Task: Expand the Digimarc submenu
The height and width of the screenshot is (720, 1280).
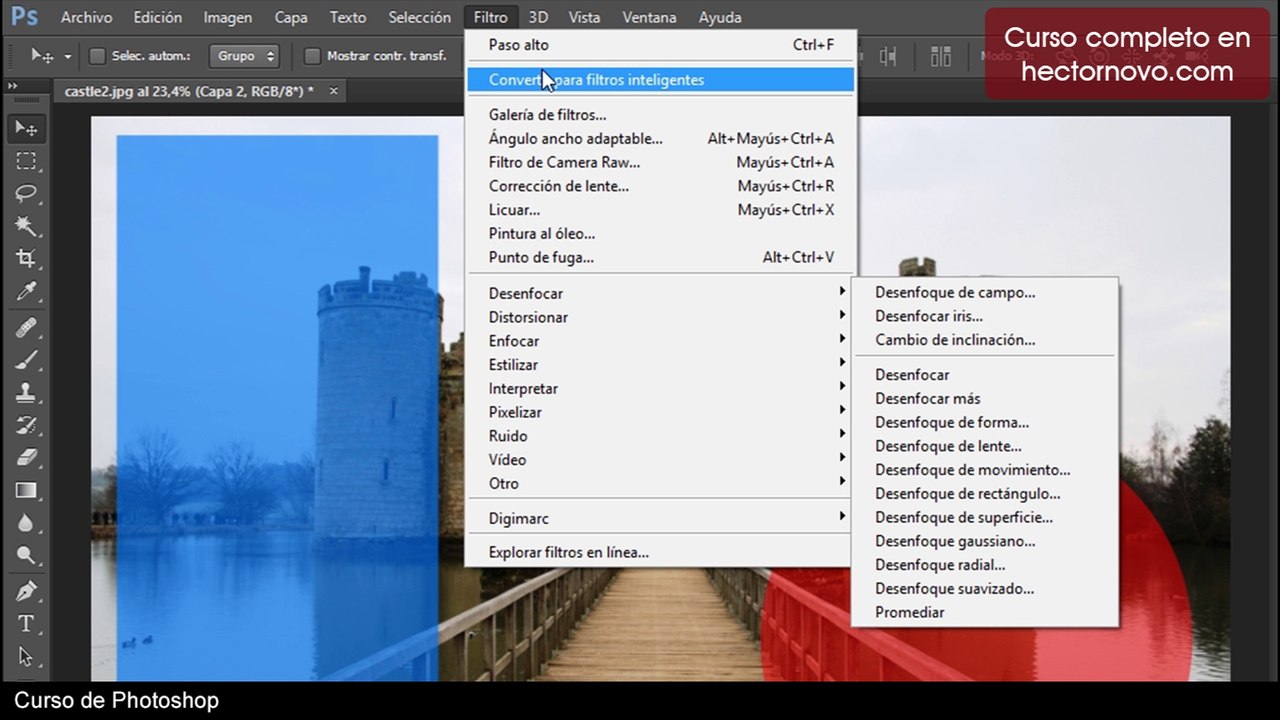Action: coord(660,518)
